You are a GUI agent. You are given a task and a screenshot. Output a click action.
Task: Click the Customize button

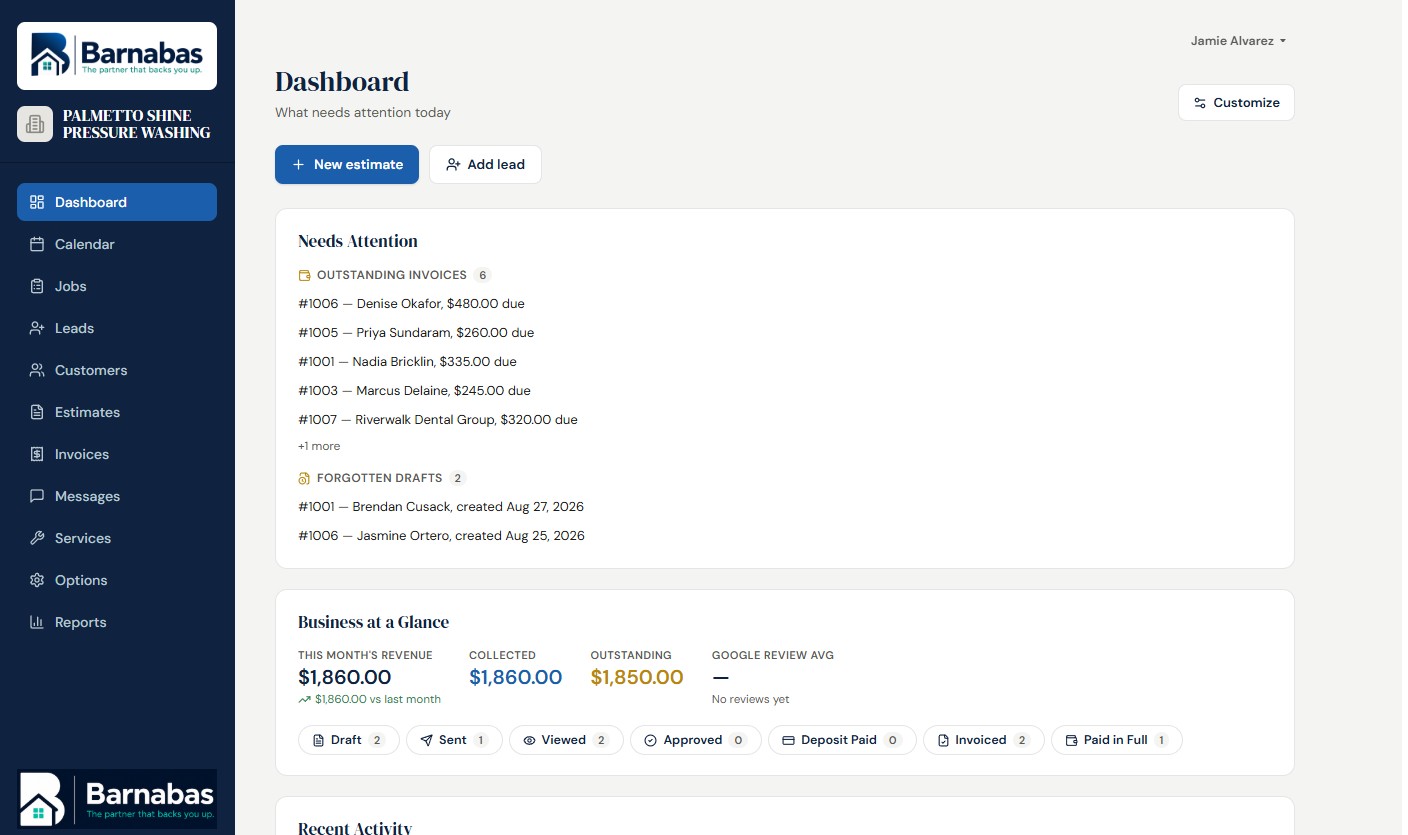point(1236,103)
